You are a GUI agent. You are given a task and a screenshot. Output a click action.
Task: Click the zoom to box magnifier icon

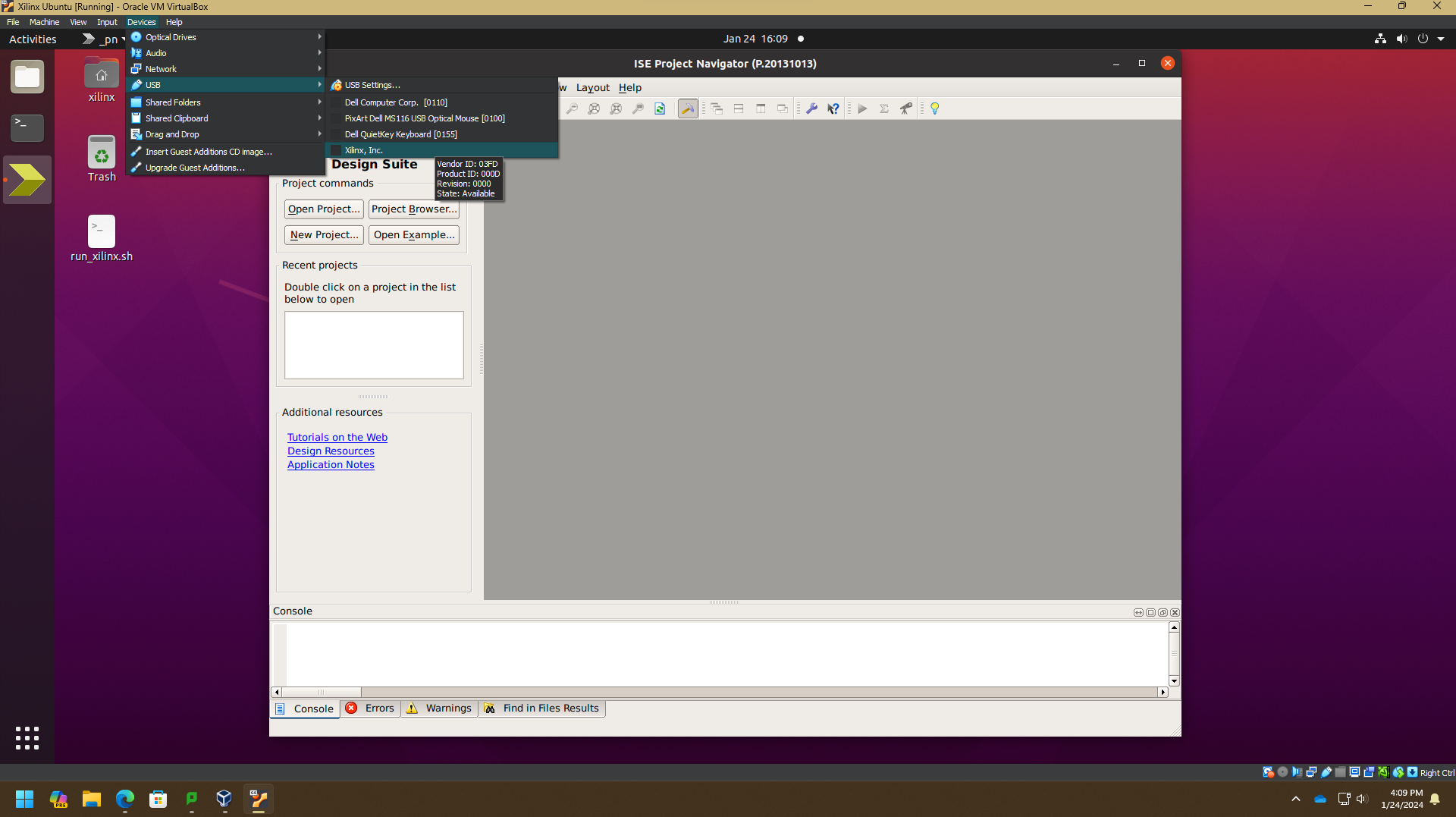(638, 108)
